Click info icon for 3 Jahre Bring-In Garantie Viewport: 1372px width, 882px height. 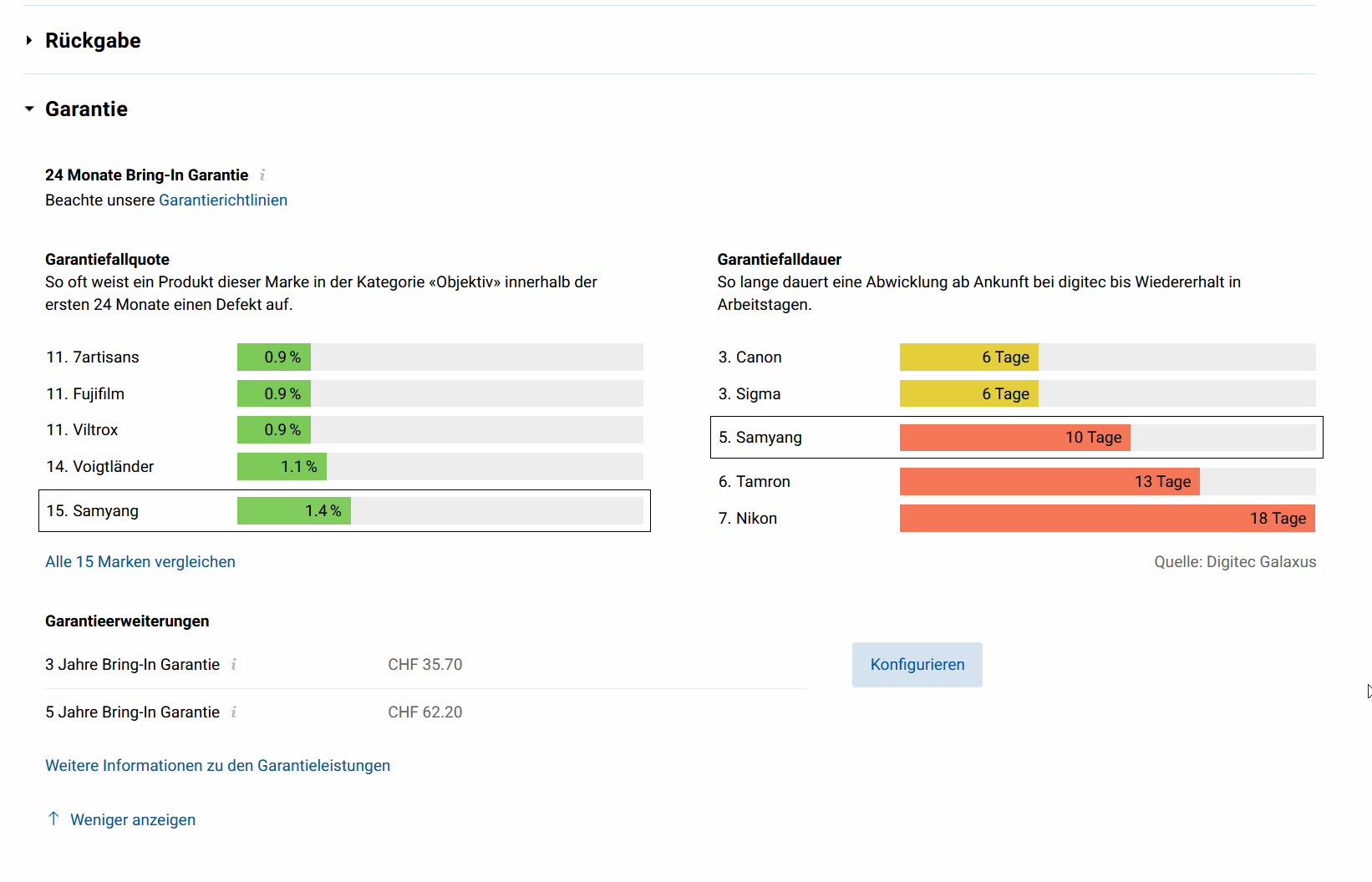tap(234, 664)
